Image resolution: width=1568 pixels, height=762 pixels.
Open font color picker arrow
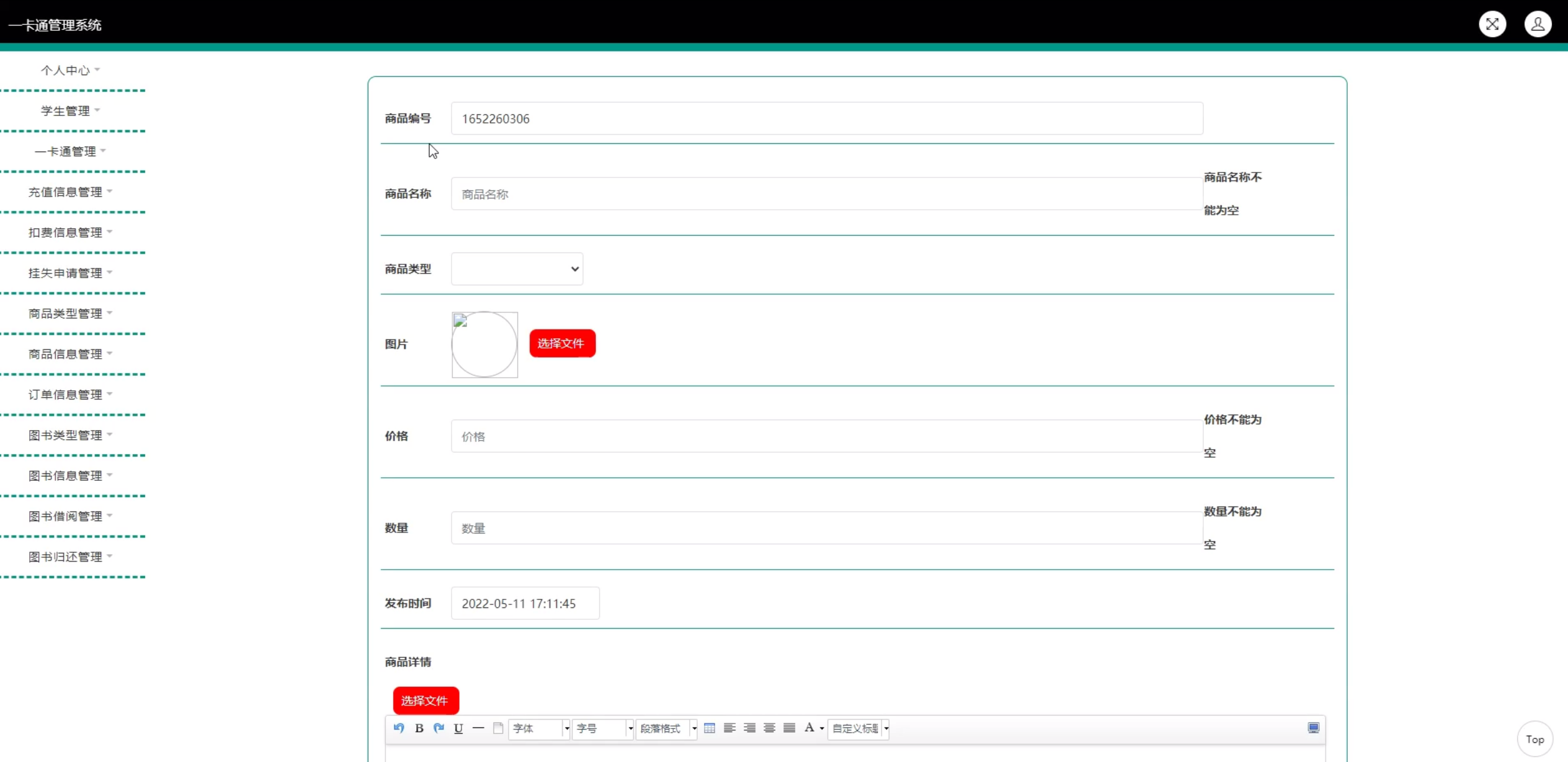(822, 728)
